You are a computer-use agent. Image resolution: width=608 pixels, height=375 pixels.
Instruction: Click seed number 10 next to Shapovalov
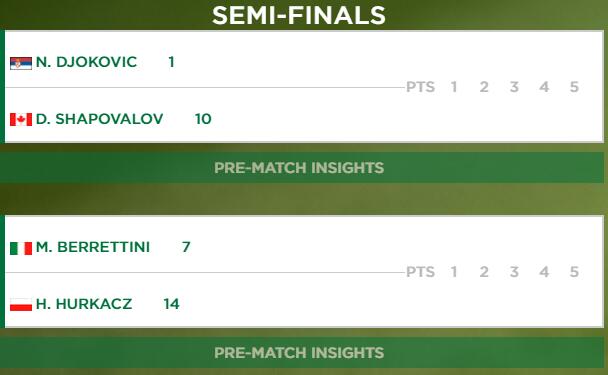(203, 119)
